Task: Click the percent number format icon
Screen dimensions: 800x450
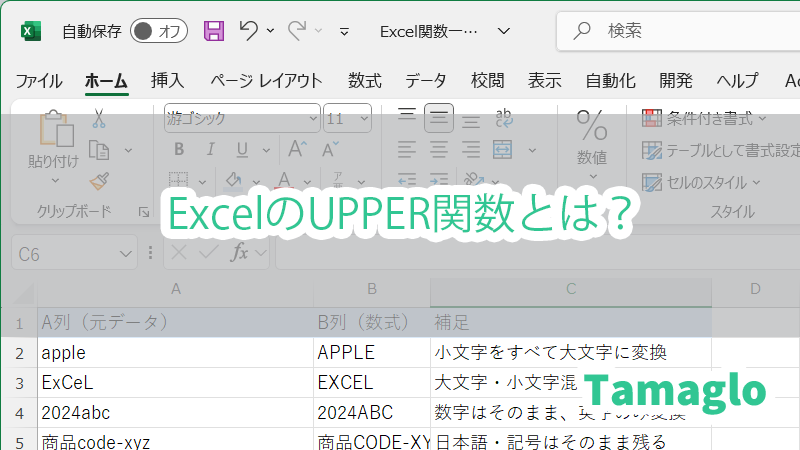Action: point(592,127)
